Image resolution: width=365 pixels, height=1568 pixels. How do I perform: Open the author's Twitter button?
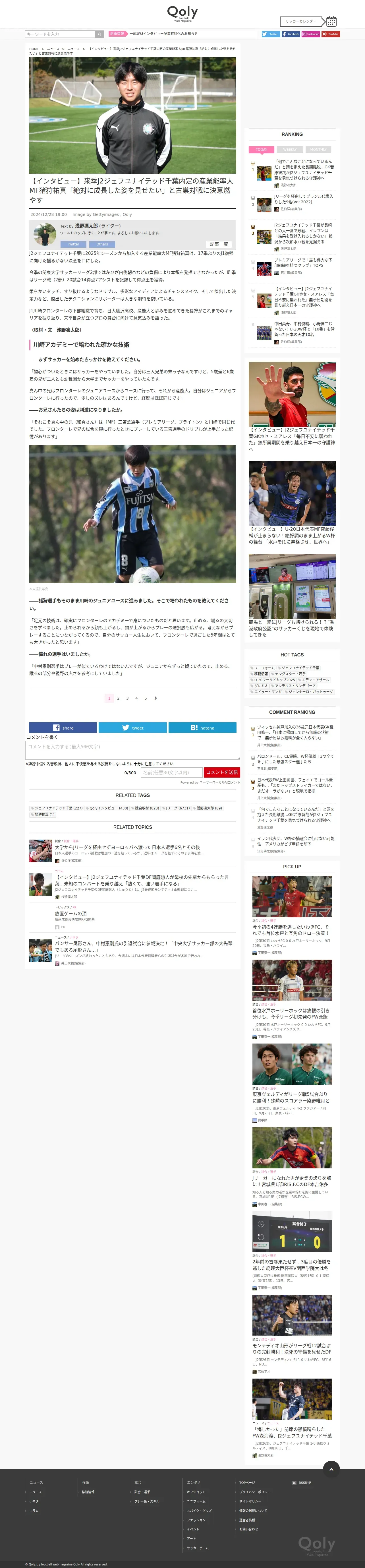[x=74, y=244]
